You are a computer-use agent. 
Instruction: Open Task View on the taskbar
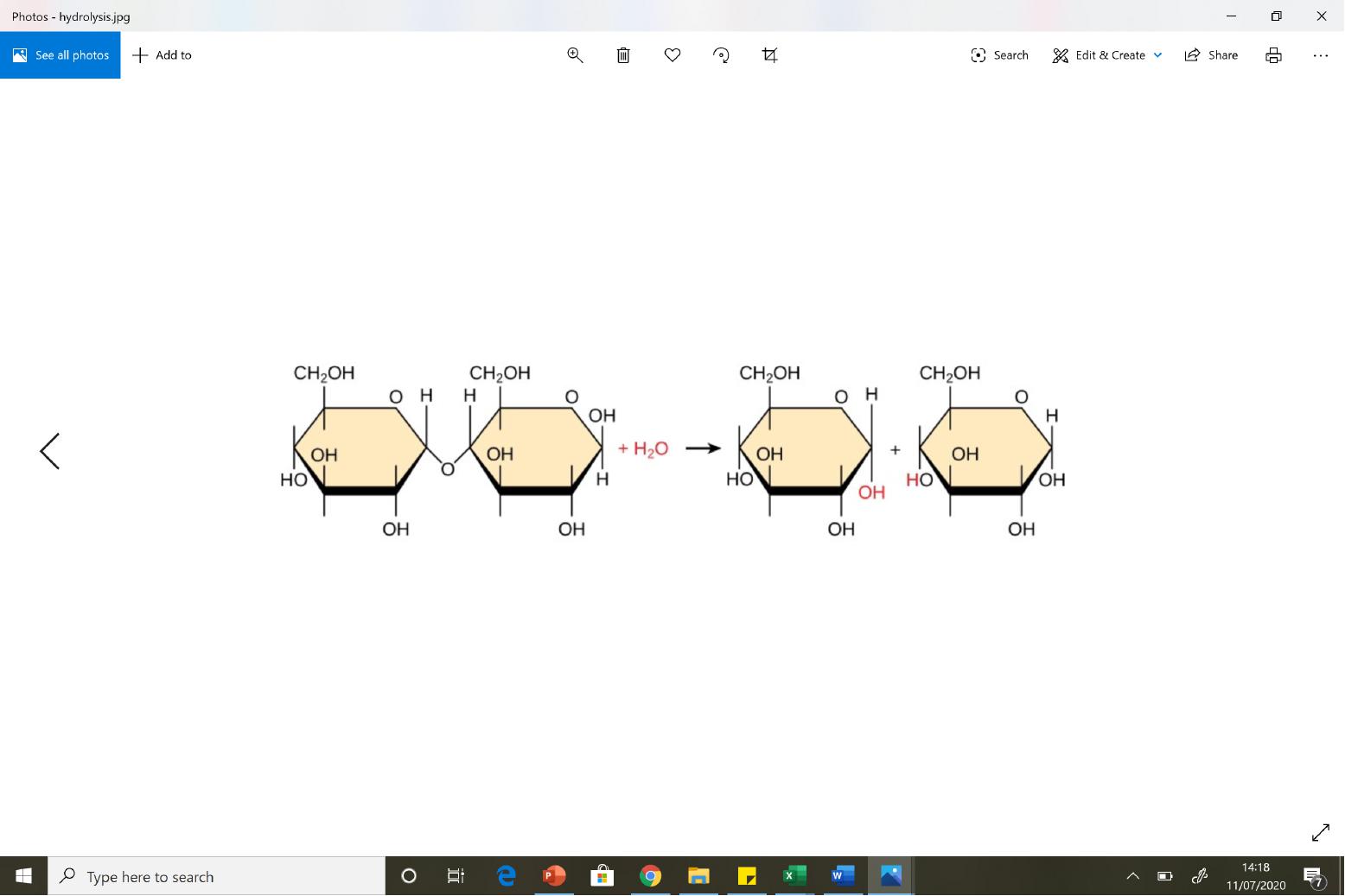(456, 876)
